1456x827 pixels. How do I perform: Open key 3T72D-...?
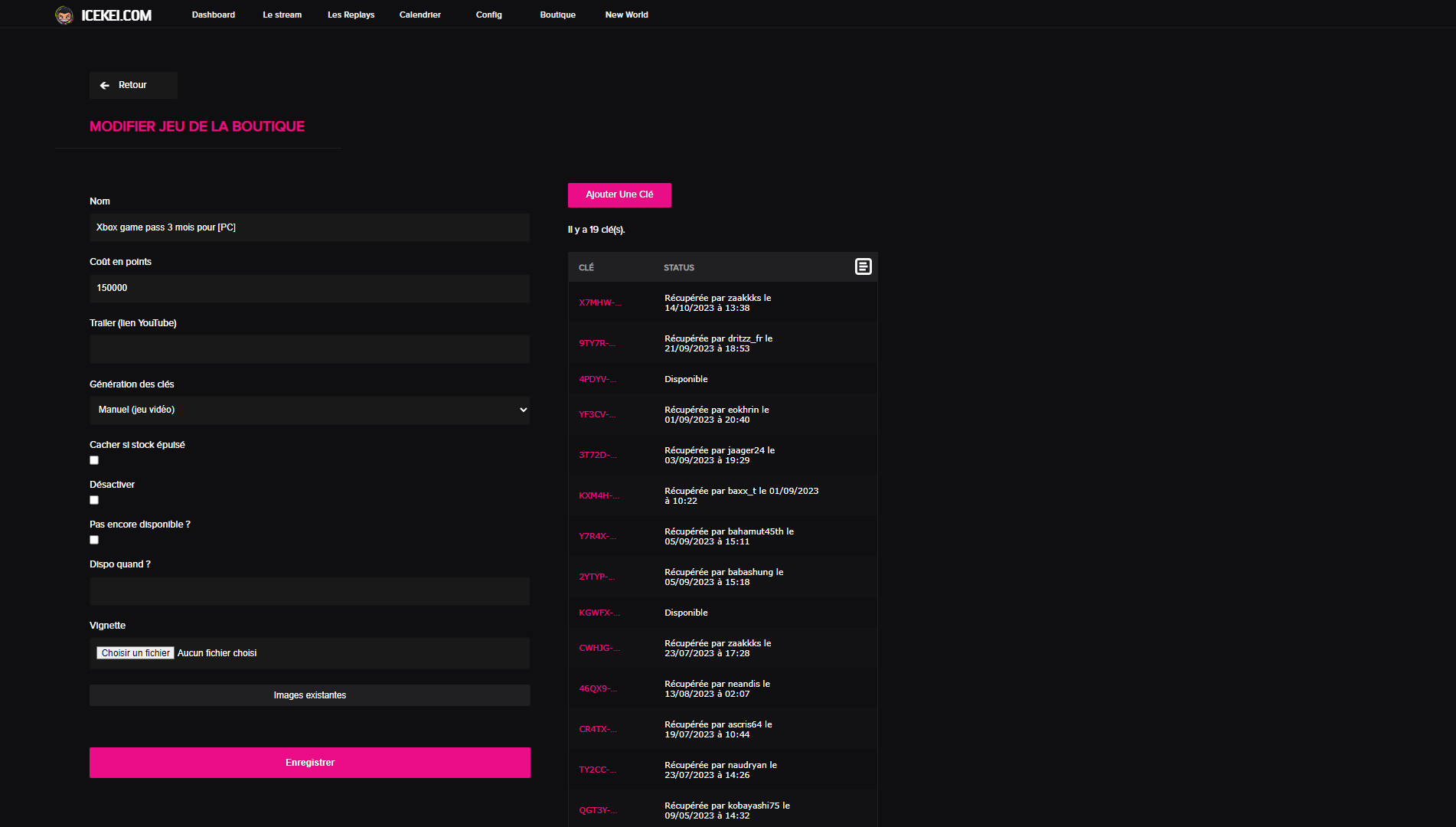pos(597,455)
